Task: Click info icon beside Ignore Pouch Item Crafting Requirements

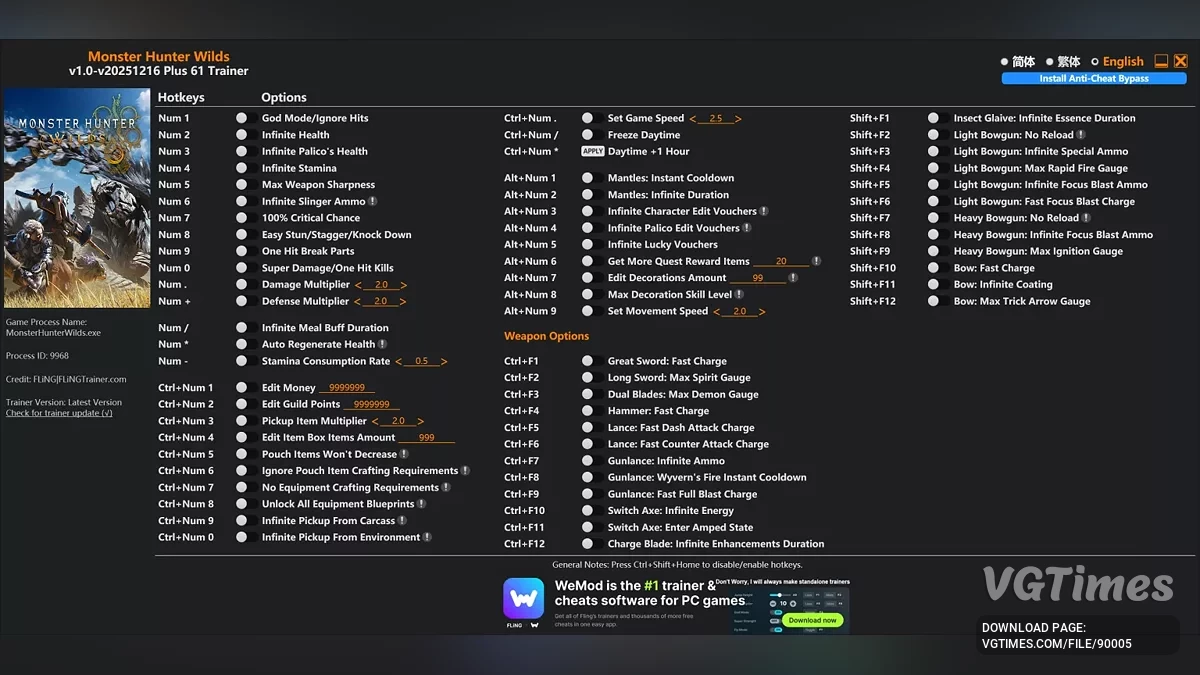Action: click(465, 471)
